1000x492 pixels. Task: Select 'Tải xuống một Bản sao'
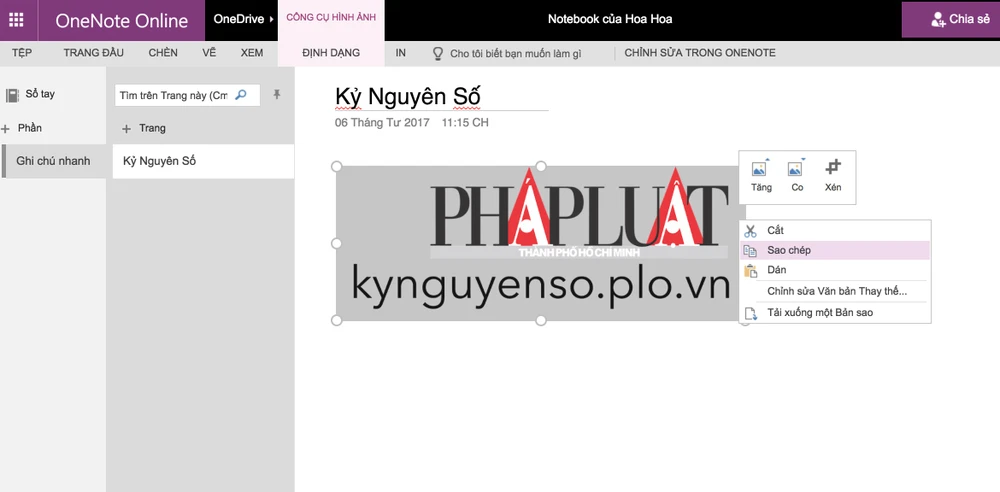tap(820, 313)
